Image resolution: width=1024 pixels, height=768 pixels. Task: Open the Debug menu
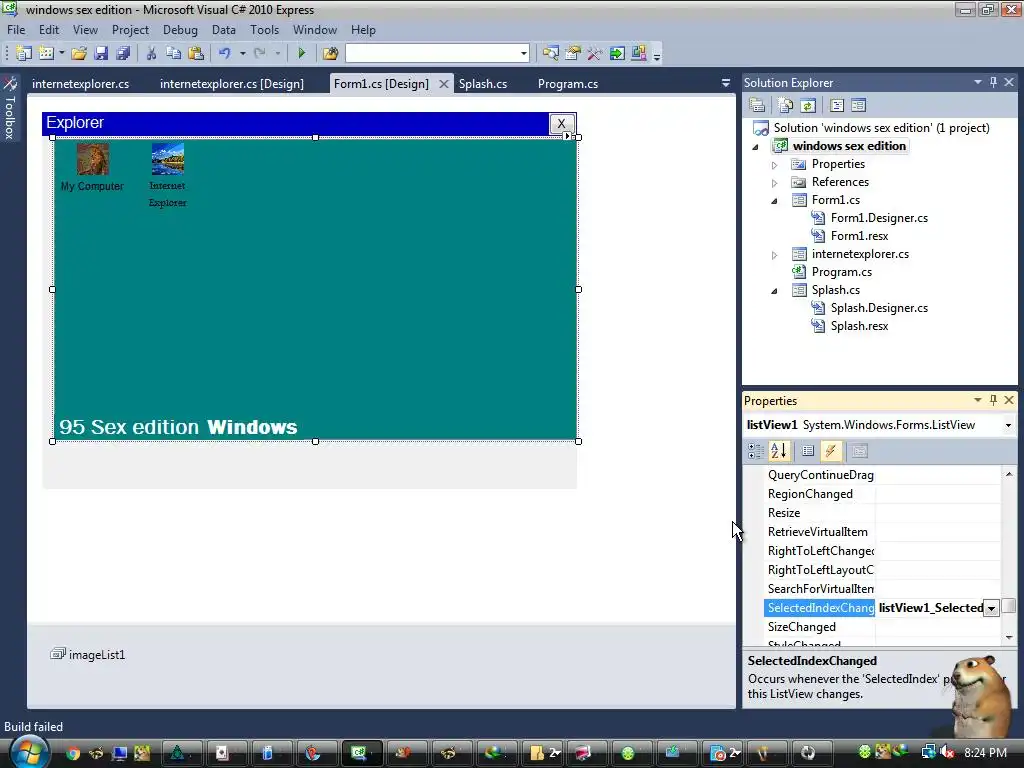tap(180, 30)
